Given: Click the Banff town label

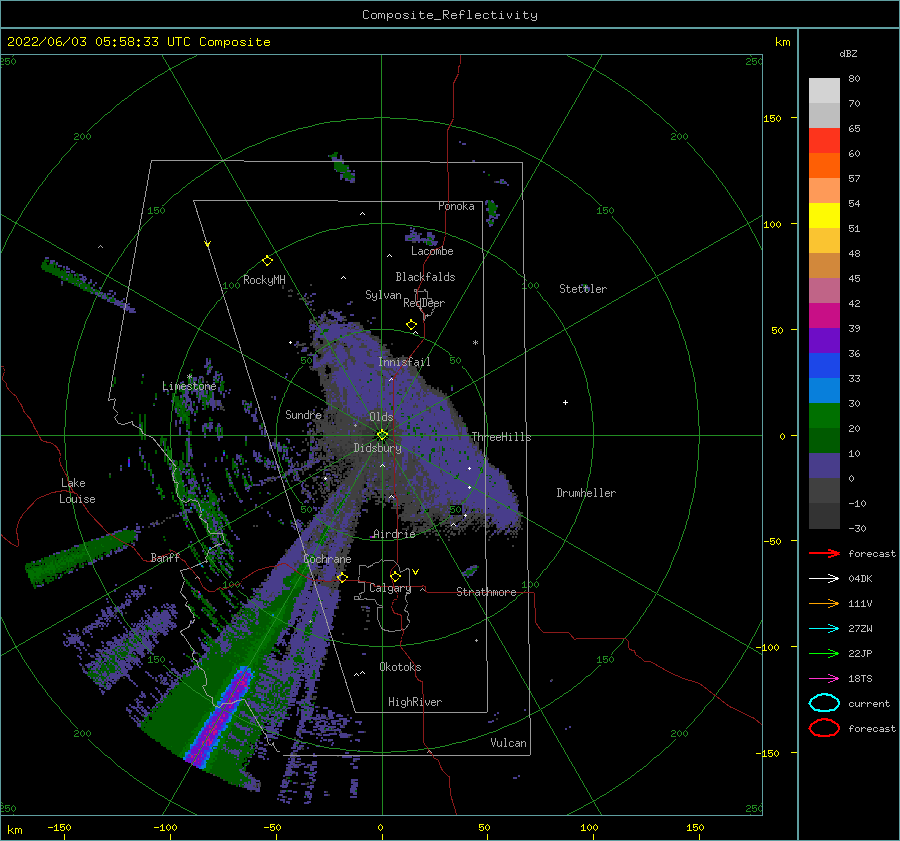Looking at the screenshot, I should [165, 557].
